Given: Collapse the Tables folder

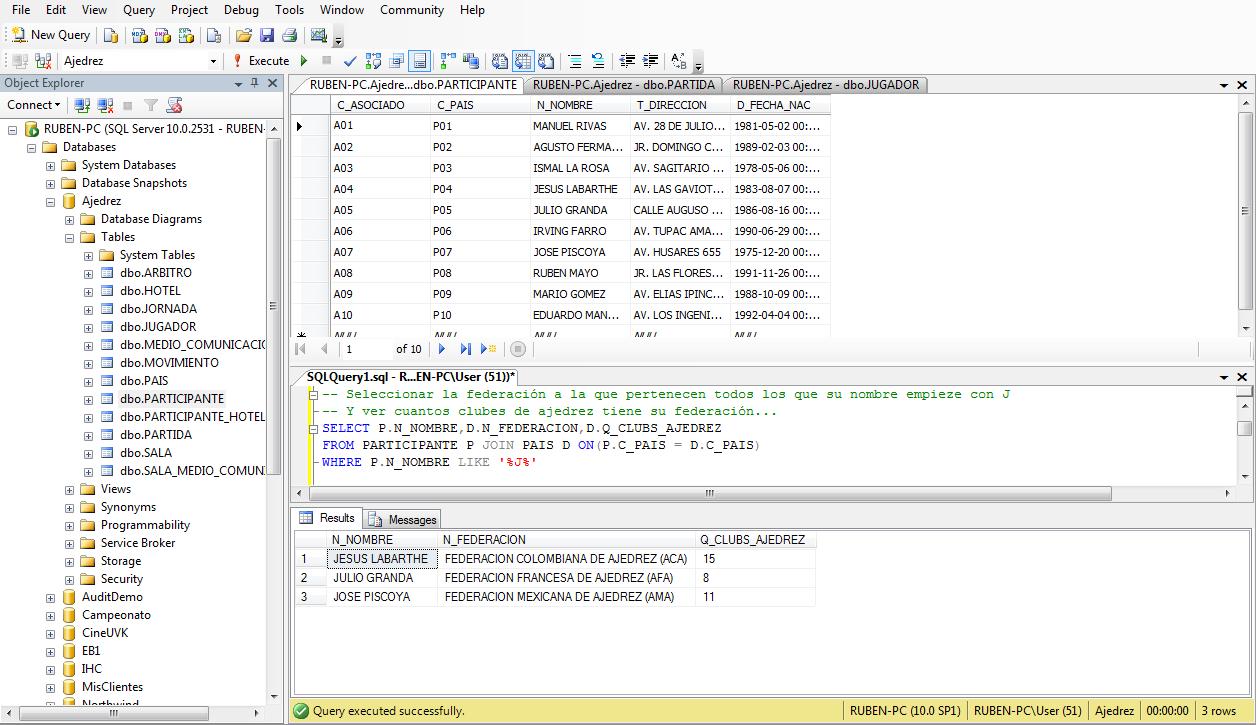Looking at the screenshot, I should [x=69, y=237].
